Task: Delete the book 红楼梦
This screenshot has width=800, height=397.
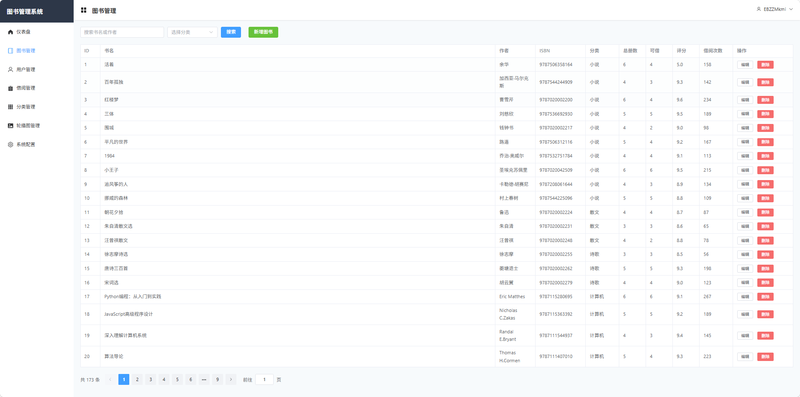Action: pyautogui.click(x=765, y=100)
